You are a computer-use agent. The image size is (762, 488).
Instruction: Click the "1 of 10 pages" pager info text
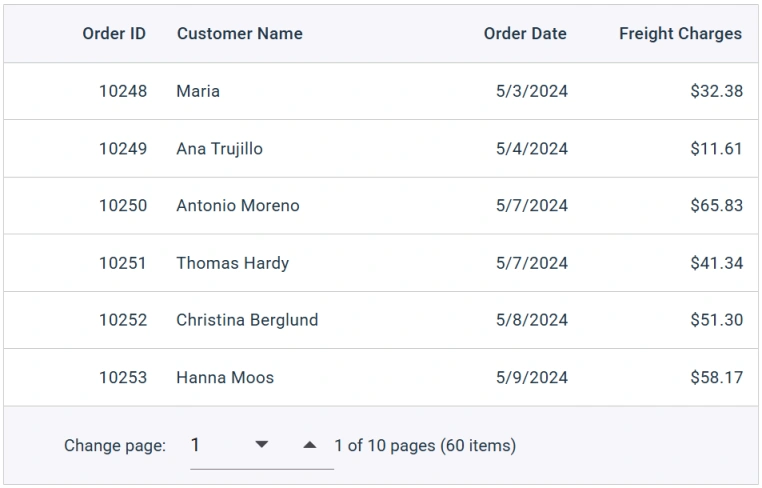(x=425, y=445)
